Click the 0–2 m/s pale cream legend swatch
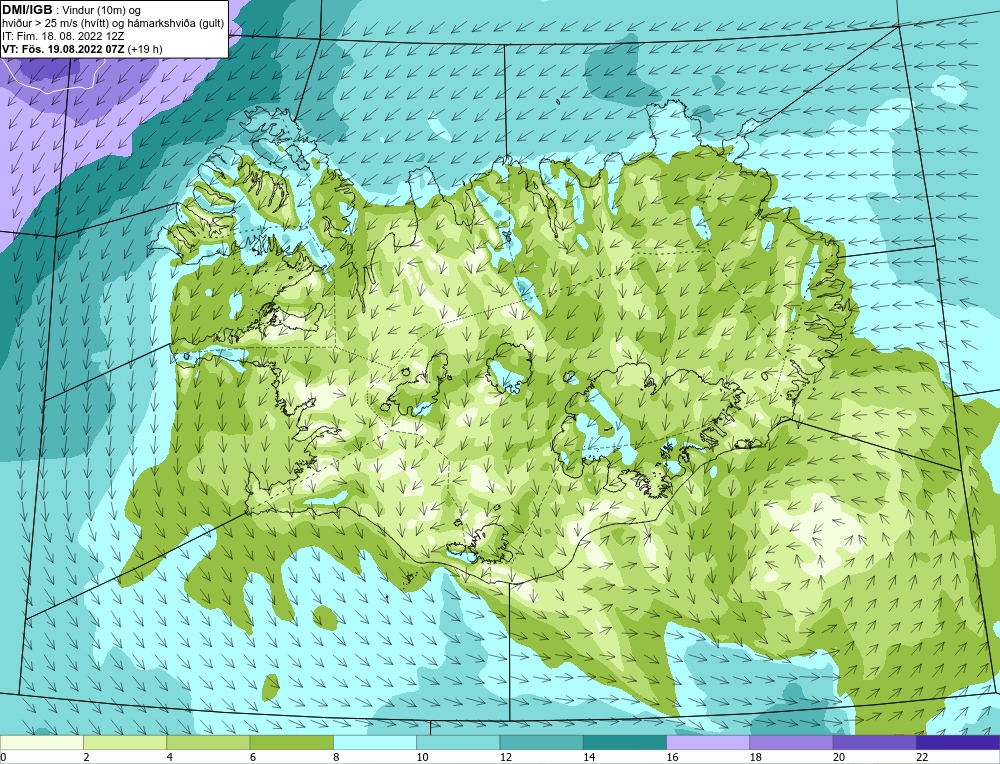The image size is (1000, 764). coord(41,743)
